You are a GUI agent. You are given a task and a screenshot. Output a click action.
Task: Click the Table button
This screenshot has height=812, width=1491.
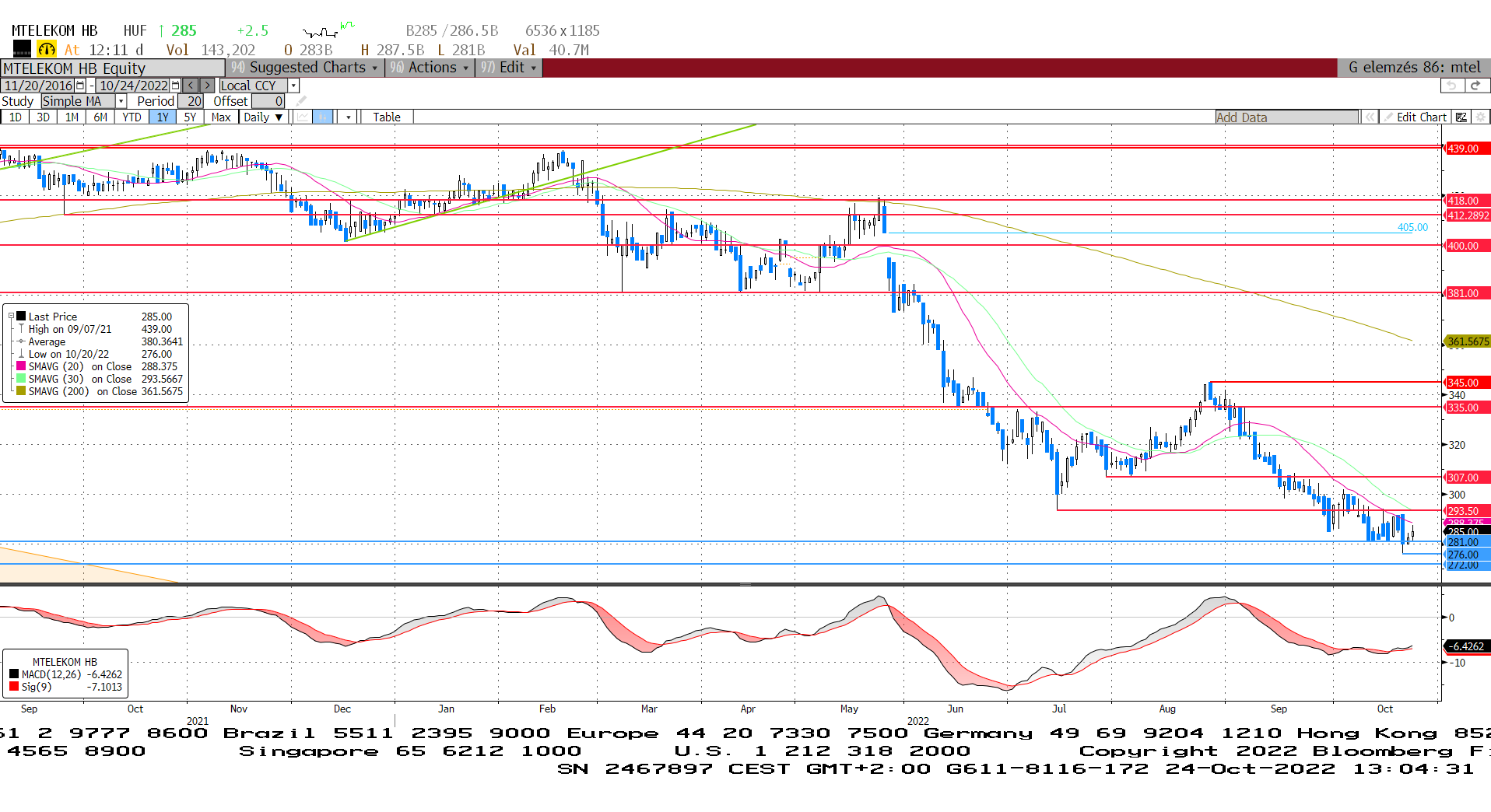click(387, 117)
